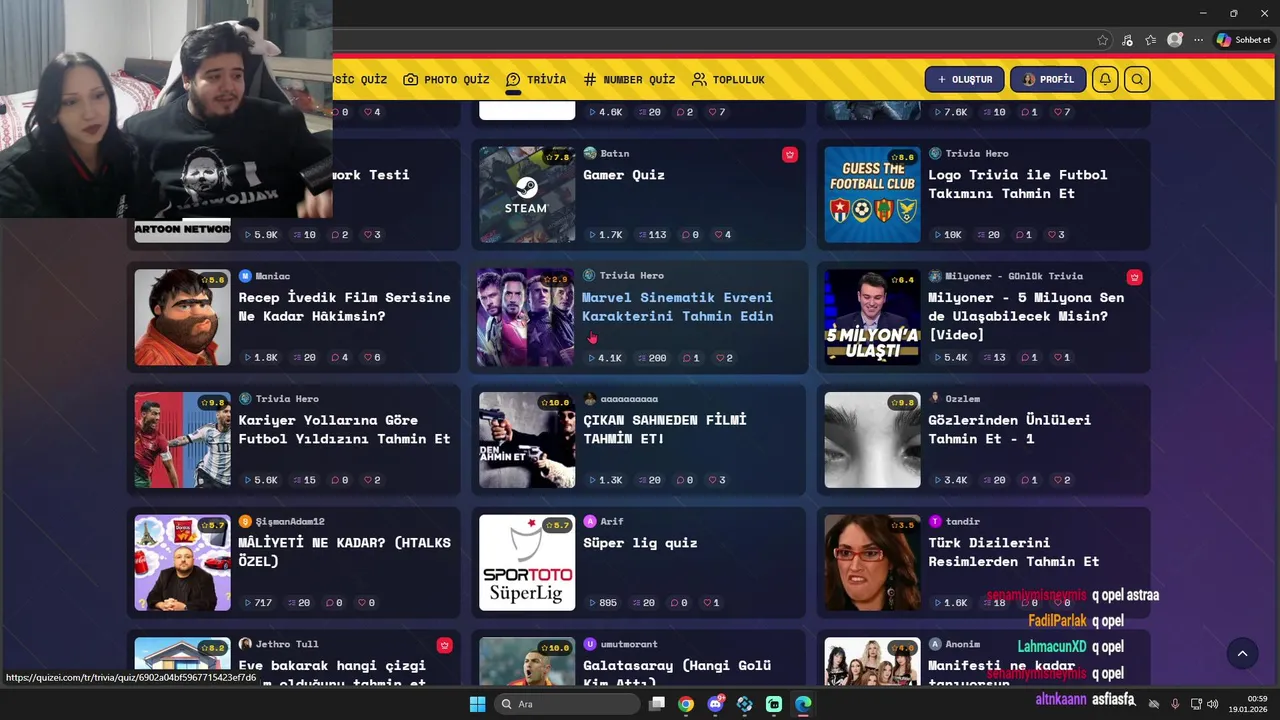Click heart icon on ÇIKAN SAHNEDEN FİLMİ card

tap(713, 480)
